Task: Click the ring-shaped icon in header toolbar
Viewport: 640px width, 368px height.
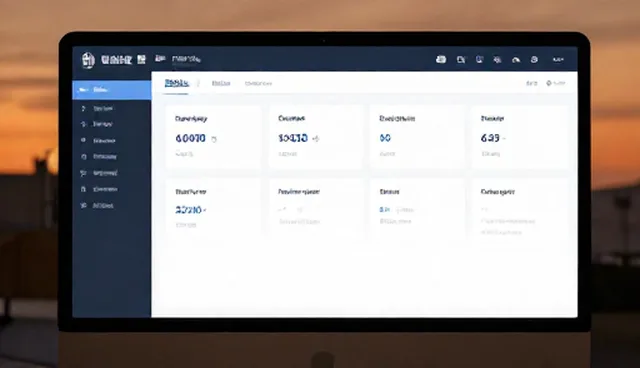Action: point(534,60)
